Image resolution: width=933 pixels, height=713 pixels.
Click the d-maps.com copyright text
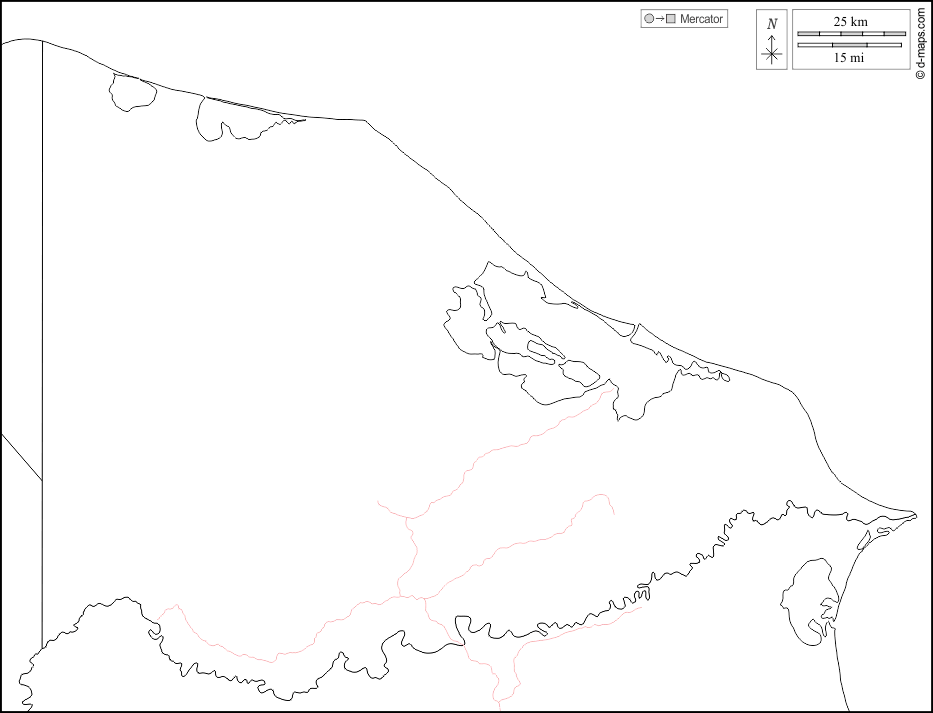[921, 45]
